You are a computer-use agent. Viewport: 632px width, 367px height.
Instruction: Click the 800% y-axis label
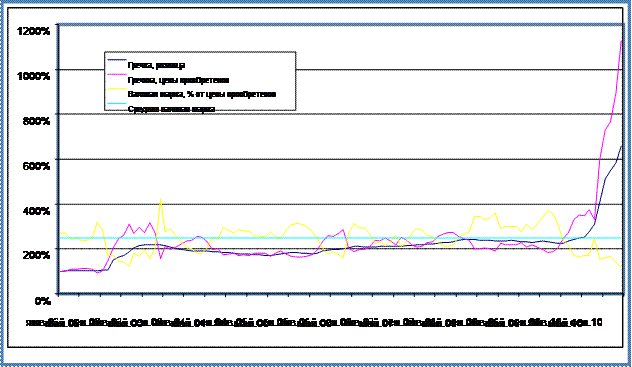pyautogui.click(x=36, y=120)
